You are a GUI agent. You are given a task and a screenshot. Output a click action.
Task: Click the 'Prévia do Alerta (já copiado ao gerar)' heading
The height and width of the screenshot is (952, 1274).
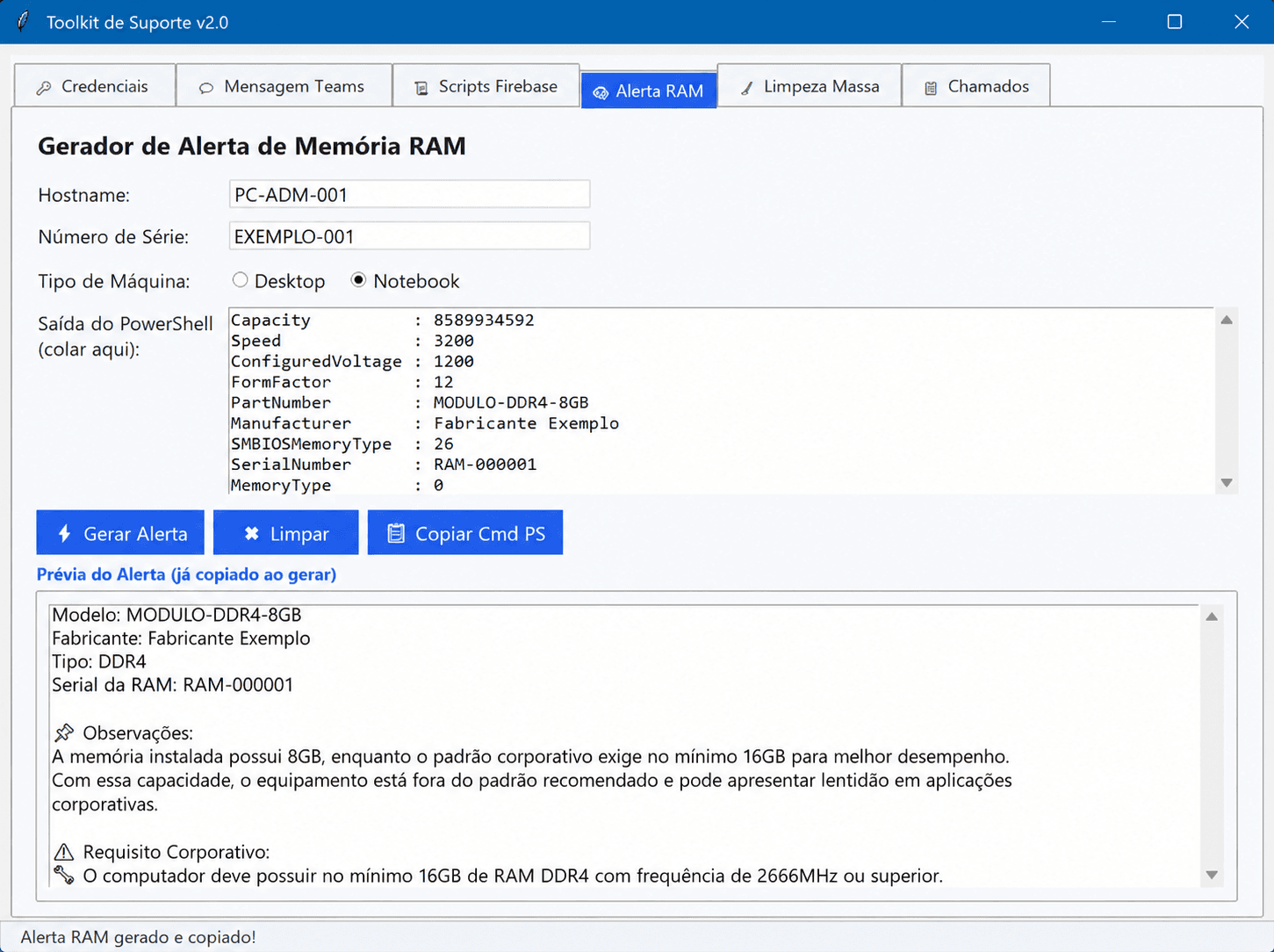pyautogui.click(x=186, y=574)
